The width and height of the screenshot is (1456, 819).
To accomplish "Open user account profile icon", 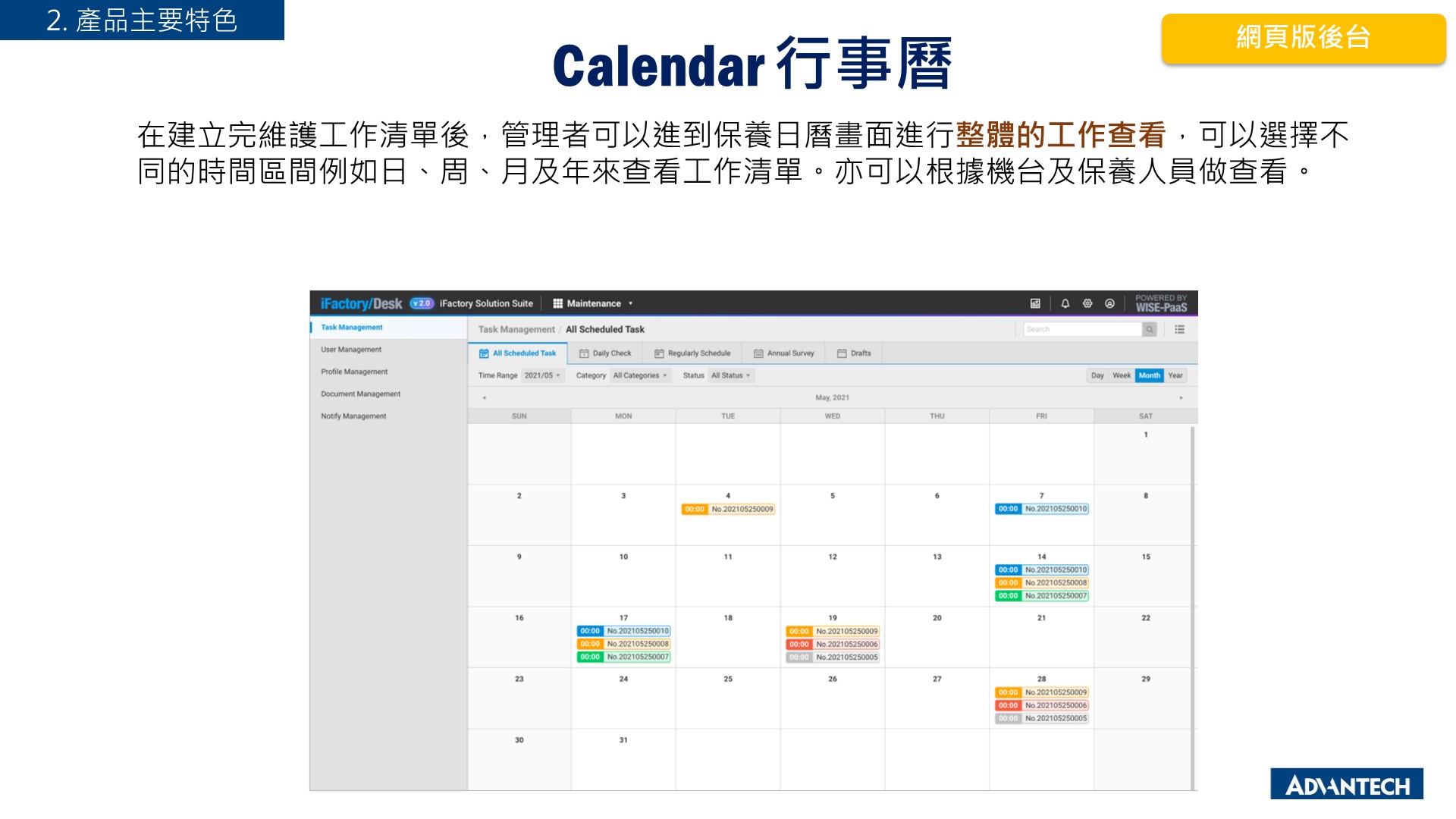I will point(1109,303).
